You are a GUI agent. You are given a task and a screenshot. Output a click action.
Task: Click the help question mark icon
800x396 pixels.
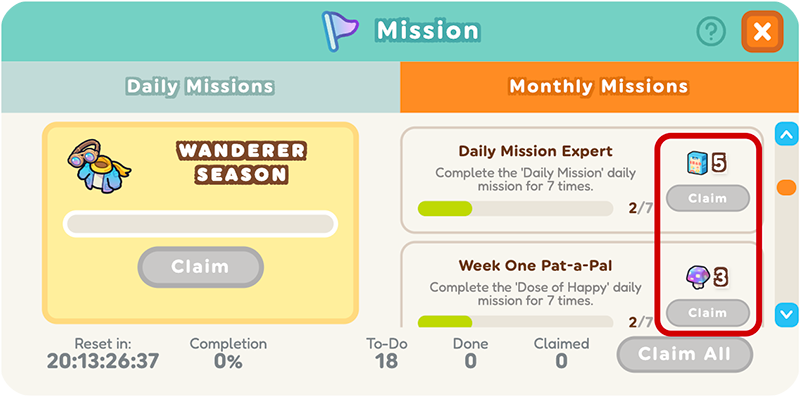coord(711,32)
